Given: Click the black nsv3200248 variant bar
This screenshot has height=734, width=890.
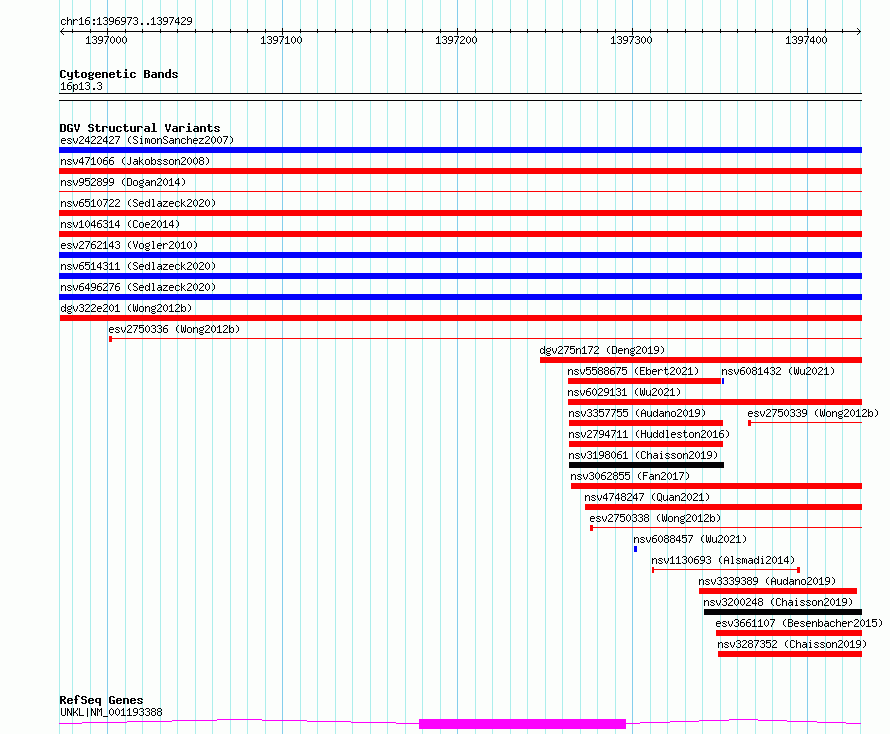Looking at the screenshot, I should coord(783,612).
